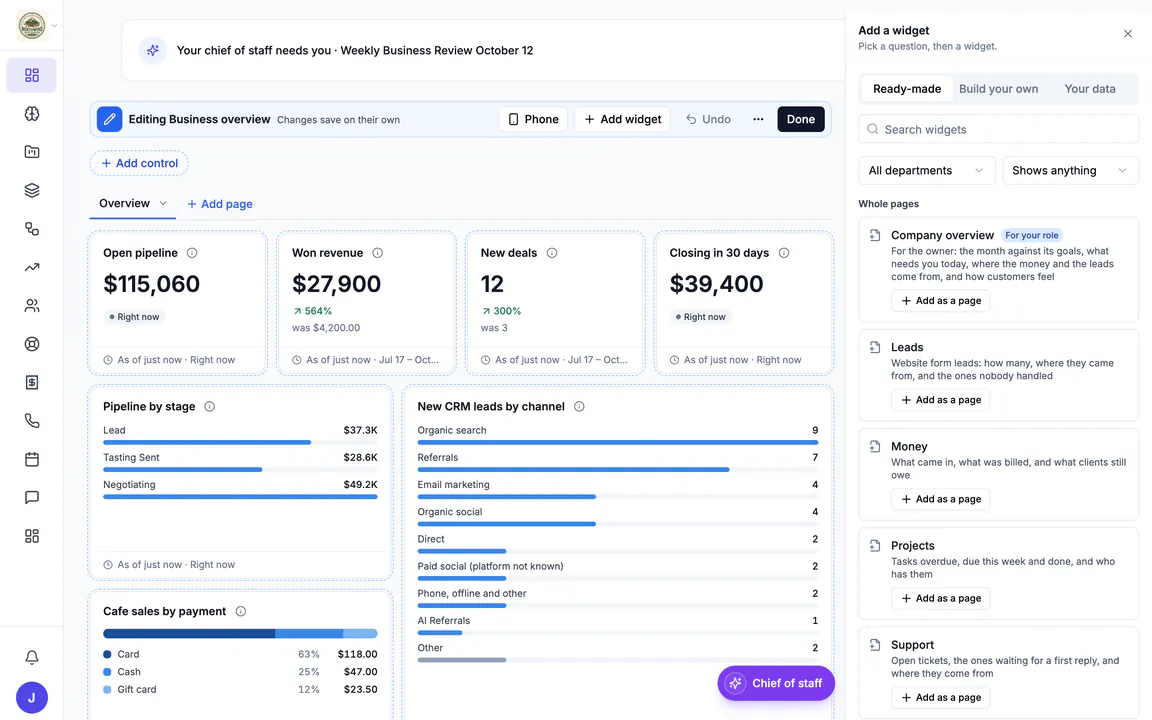Open the calendar icon in sidebar
This screenshot has height=720, width=1152.
point(32,459)
